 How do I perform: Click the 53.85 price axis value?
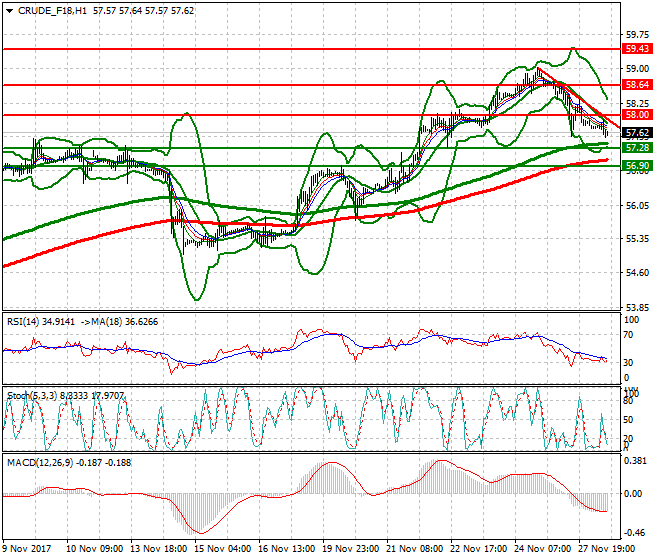637,307
